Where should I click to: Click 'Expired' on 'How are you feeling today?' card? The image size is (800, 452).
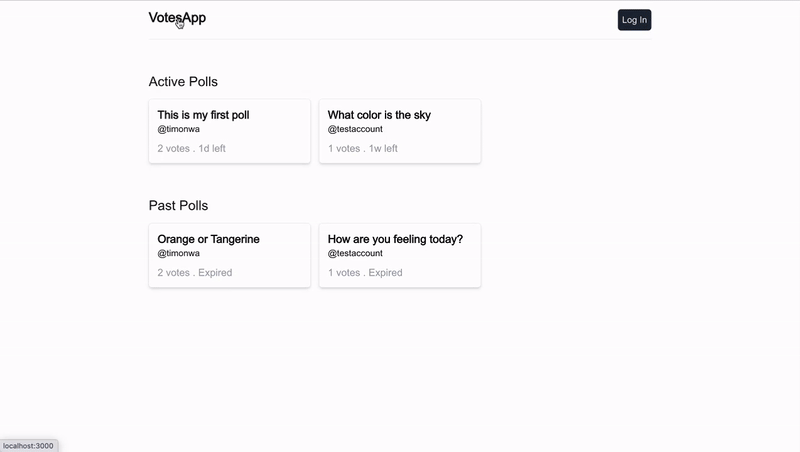(385, 272)
